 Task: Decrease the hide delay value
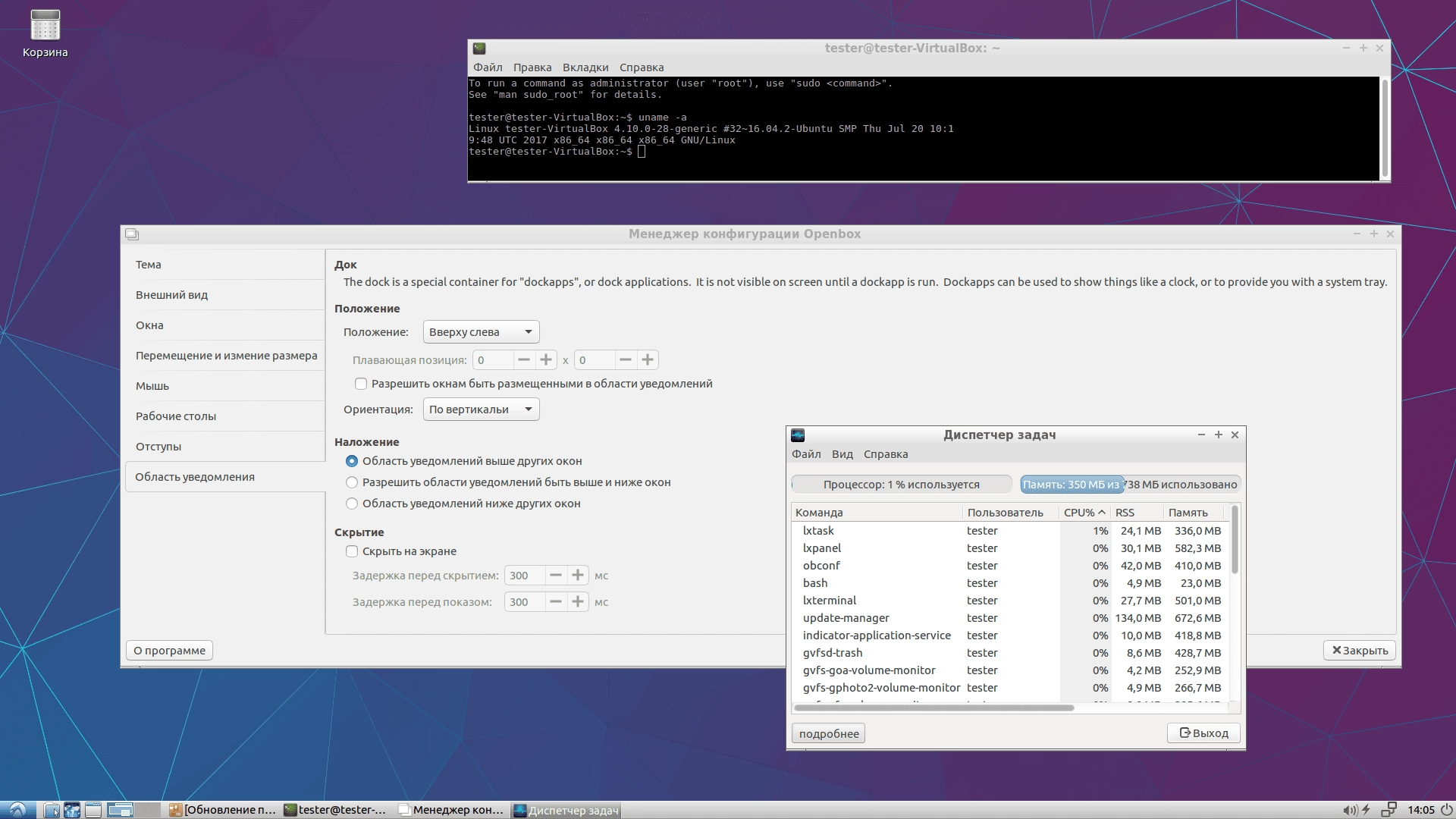pyautogui.click(x=555, y=575)
